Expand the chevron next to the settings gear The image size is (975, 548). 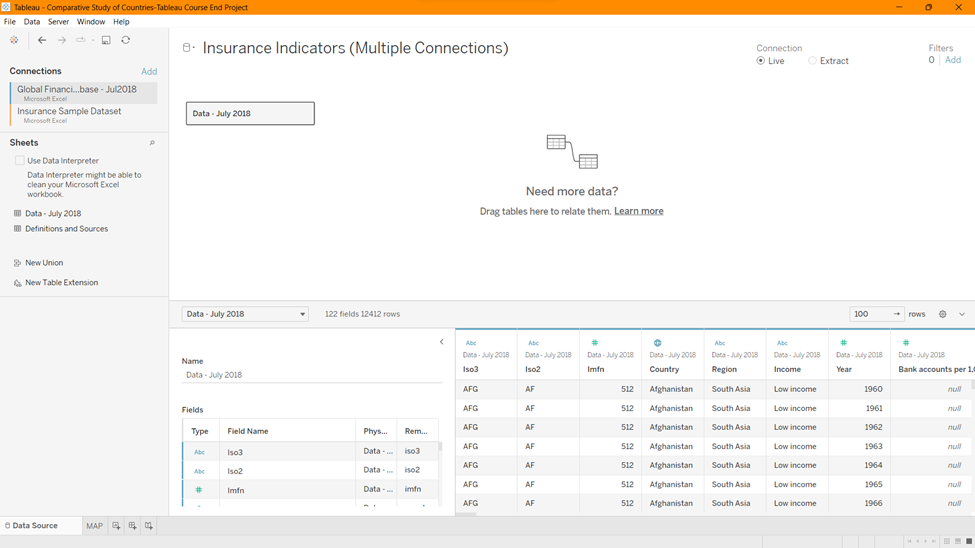click(962, 314)
